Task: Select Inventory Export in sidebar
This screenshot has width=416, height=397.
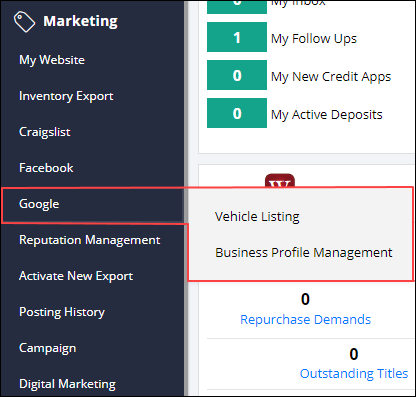Action: coord(66,96)
